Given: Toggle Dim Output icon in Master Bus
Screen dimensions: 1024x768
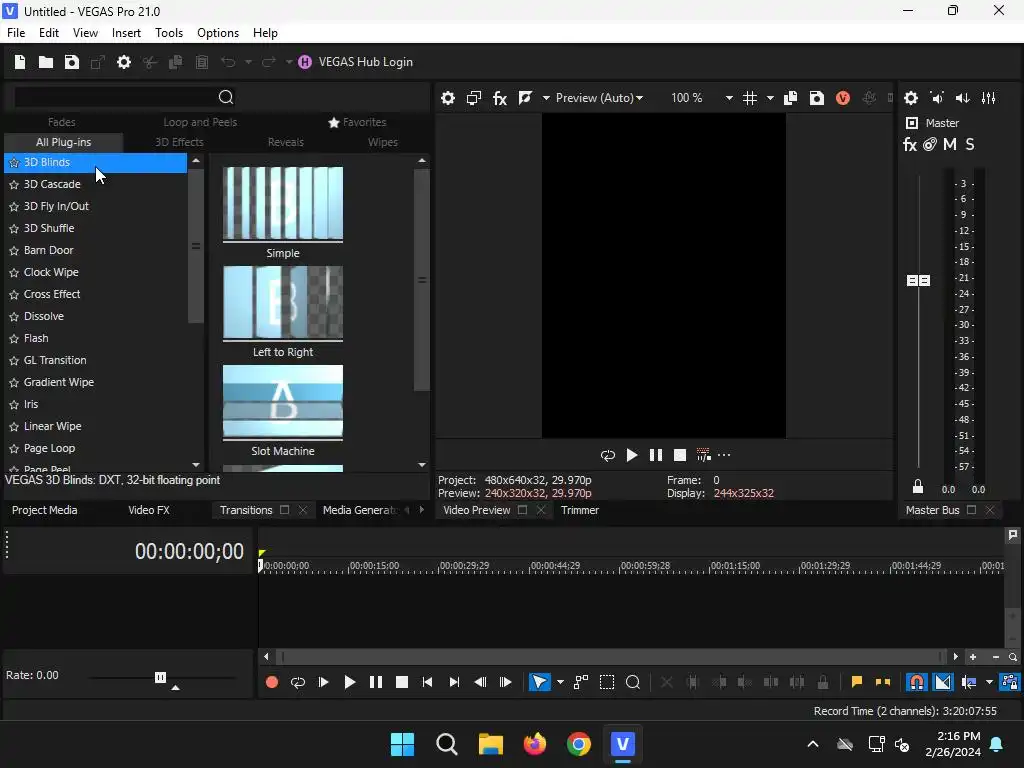Looking at the screenshot, I should pyautogui.click(x=963, y=98).
